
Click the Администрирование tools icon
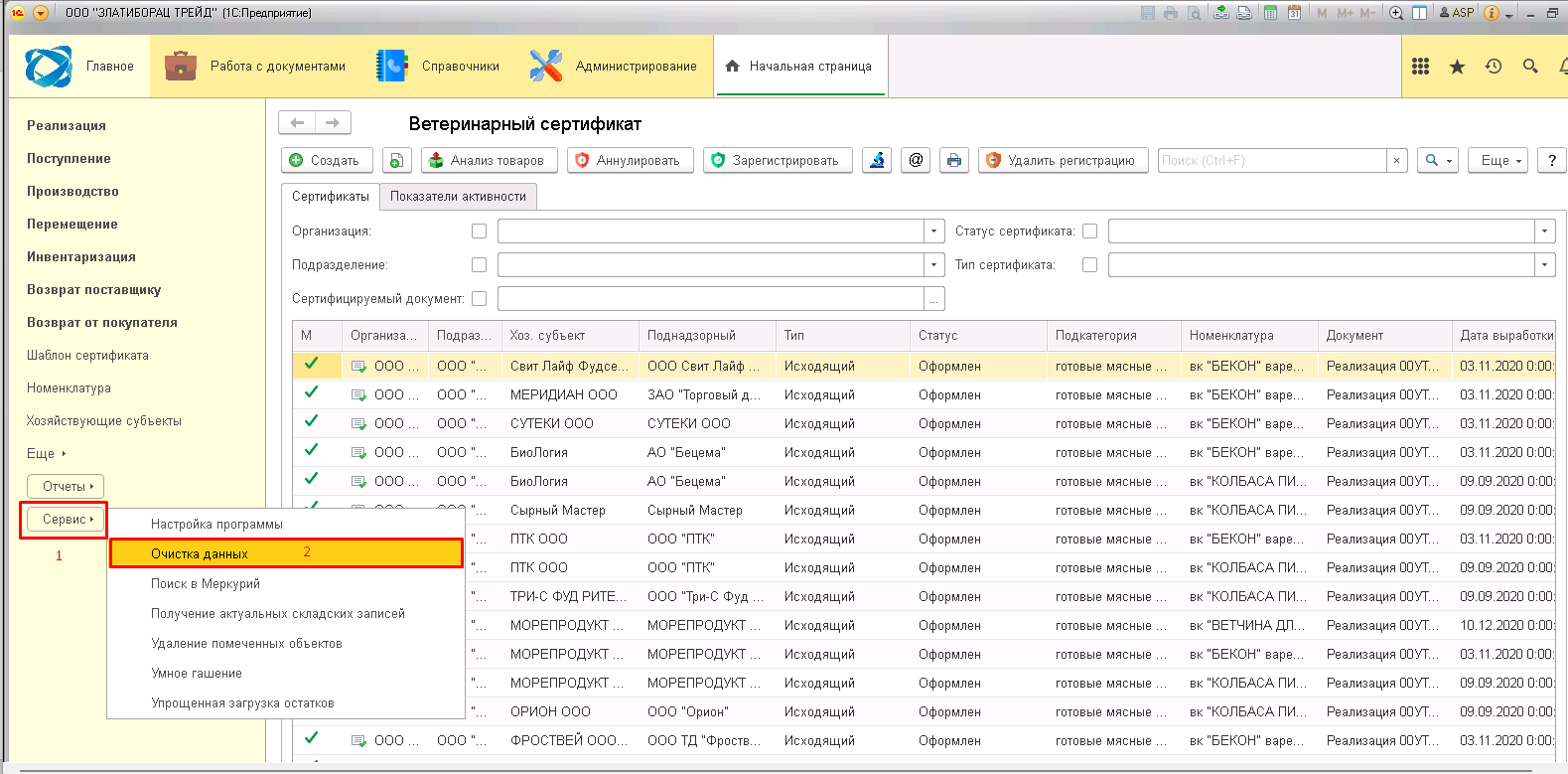pos(545,66)
